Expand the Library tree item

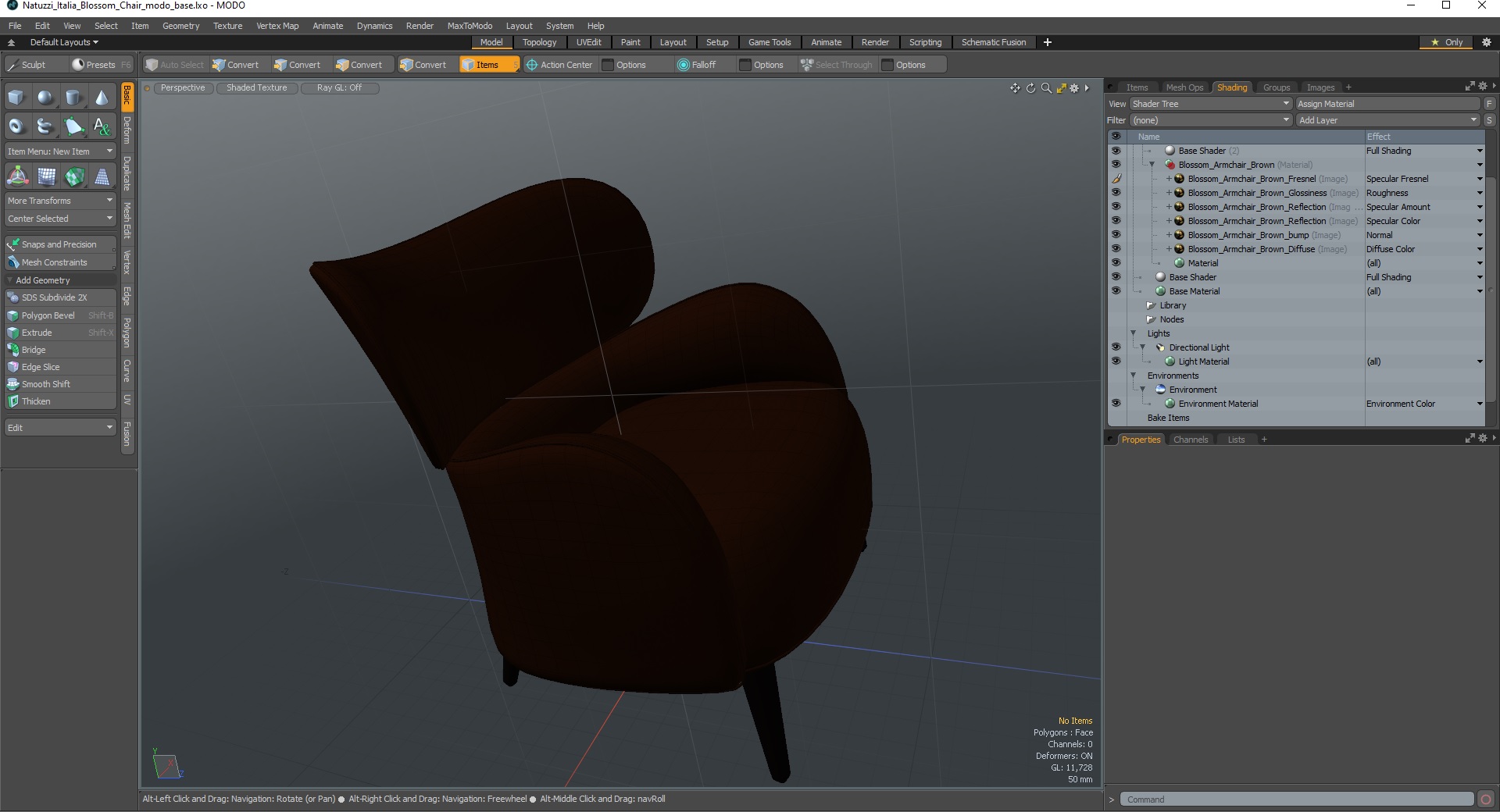pyautogui.click(x=1151, y=305)
